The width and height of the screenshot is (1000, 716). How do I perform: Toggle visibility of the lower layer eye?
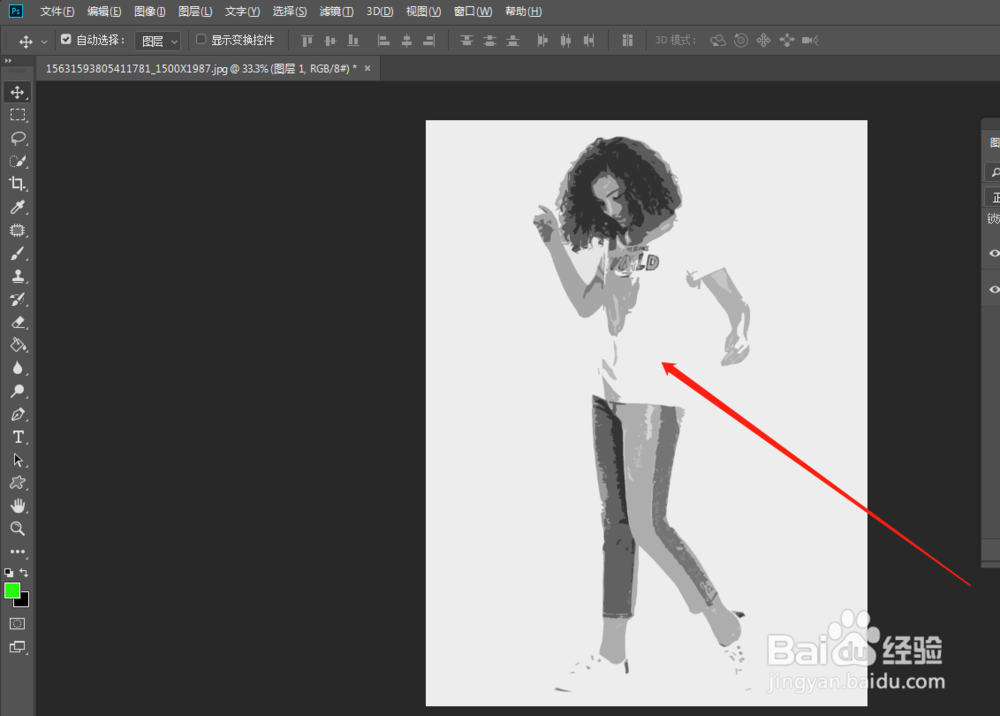(994, 289)
